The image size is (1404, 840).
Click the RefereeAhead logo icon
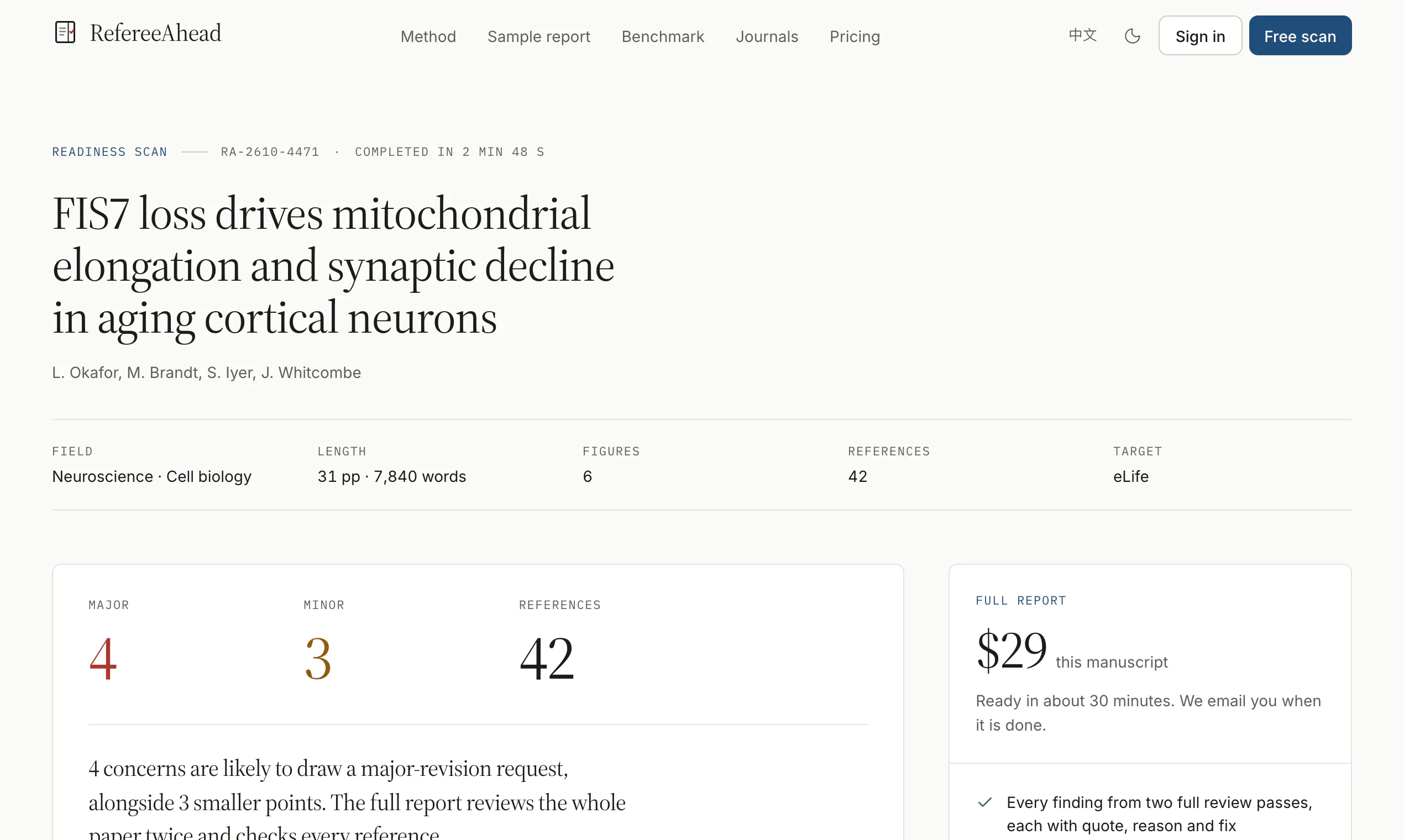65,32
